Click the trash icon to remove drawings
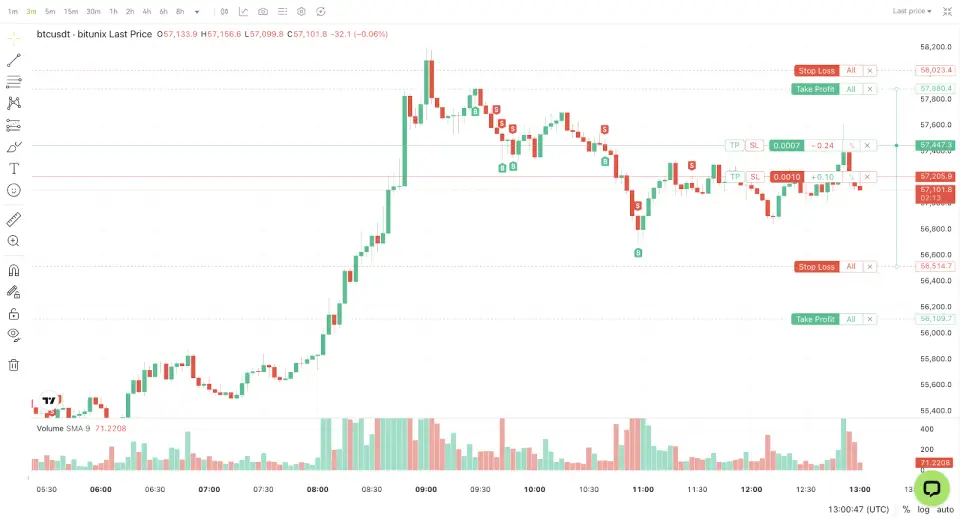 point(14,365)
